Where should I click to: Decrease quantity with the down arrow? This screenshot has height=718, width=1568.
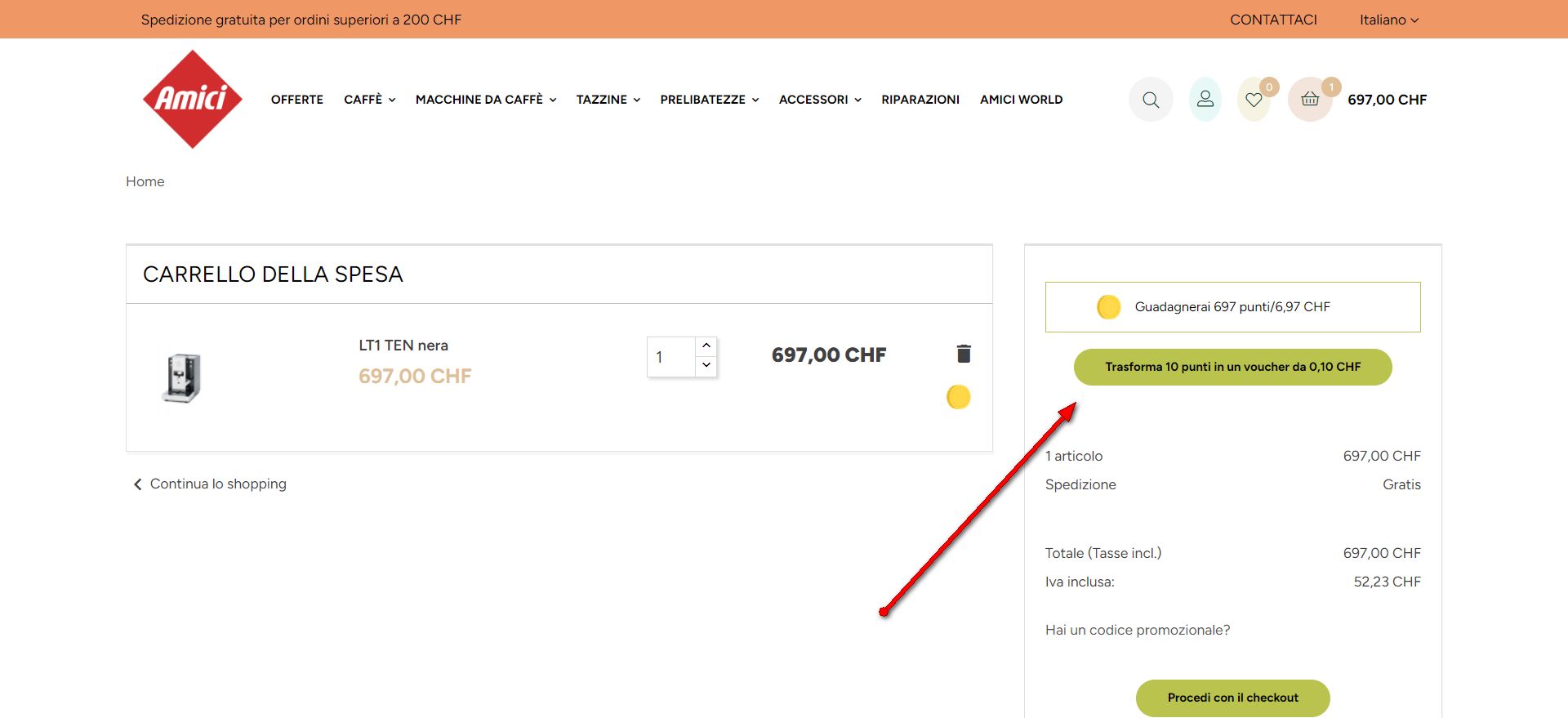(706, 365)
